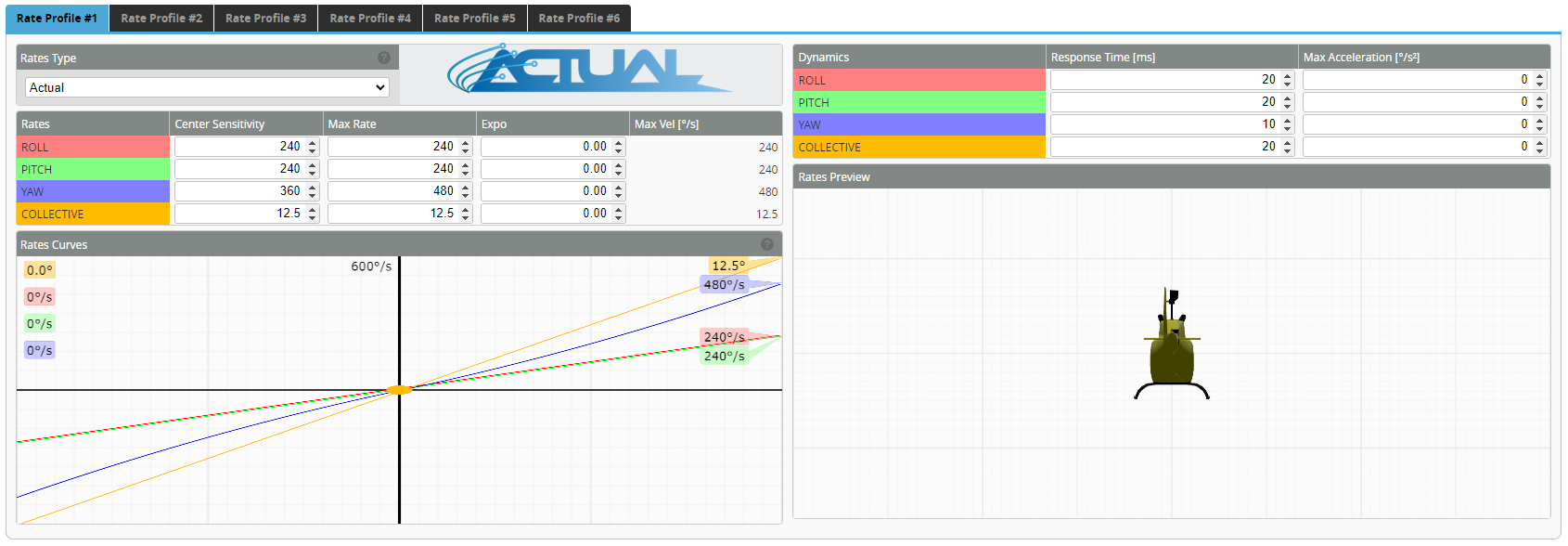1568x546 pixels.
Task: Click the orange center point on curves graph
Action: tap(399, 390)
